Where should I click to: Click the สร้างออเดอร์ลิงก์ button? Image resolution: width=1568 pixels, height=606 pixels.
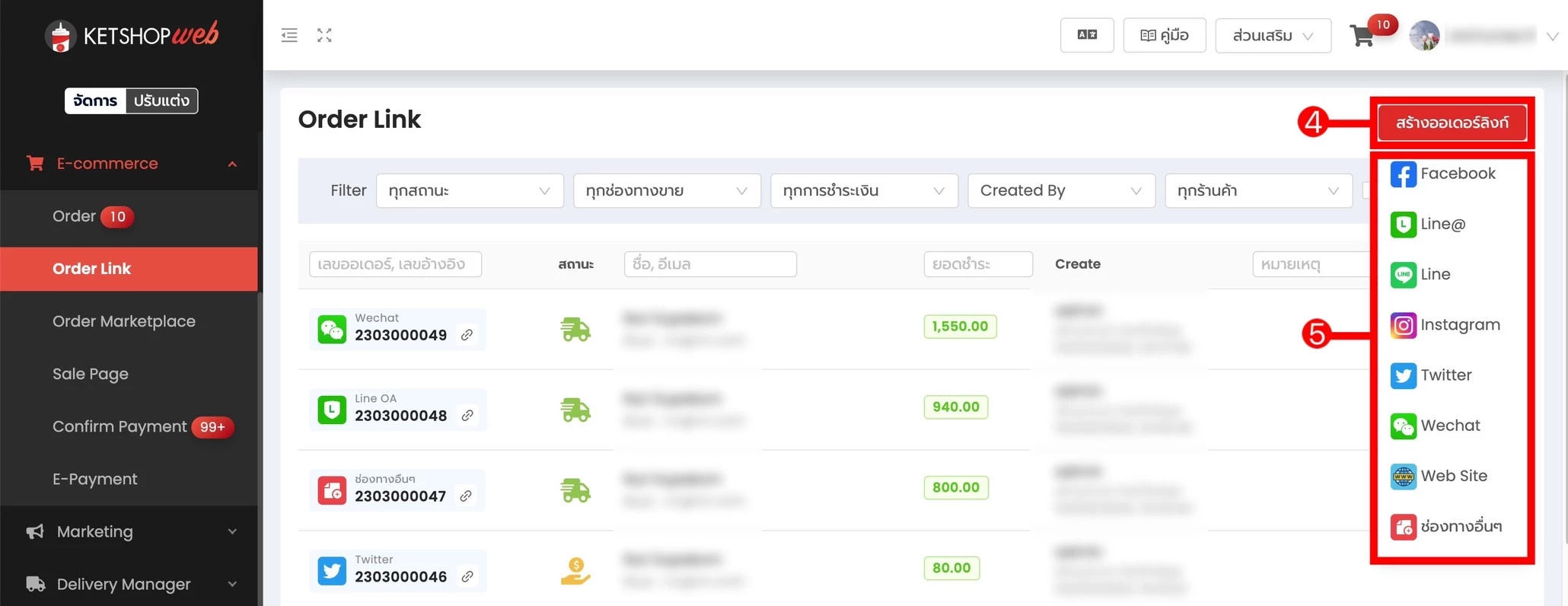coord(1452,123)
